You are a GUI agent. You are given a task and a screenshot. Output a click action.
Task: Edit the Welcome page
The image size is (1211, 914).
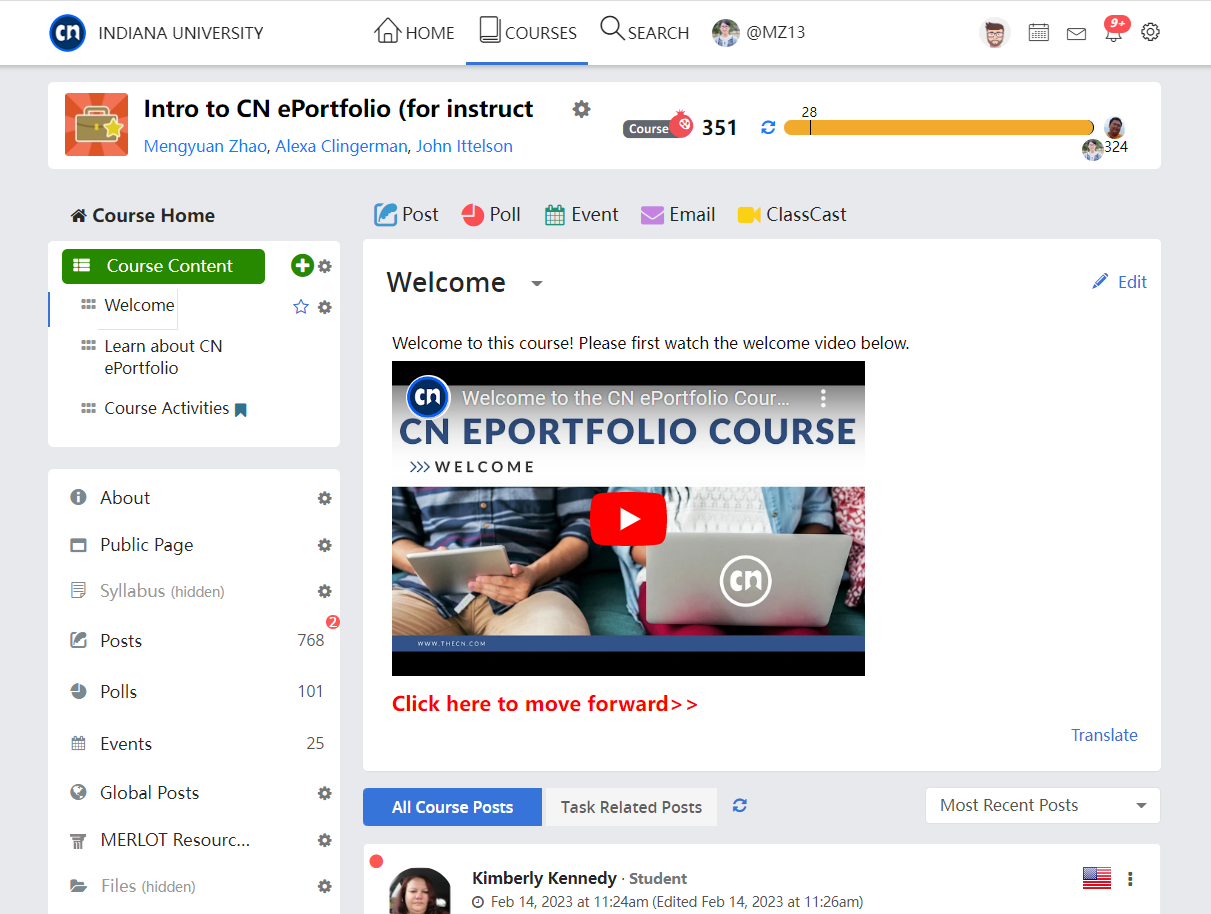tap(1120, 282)
